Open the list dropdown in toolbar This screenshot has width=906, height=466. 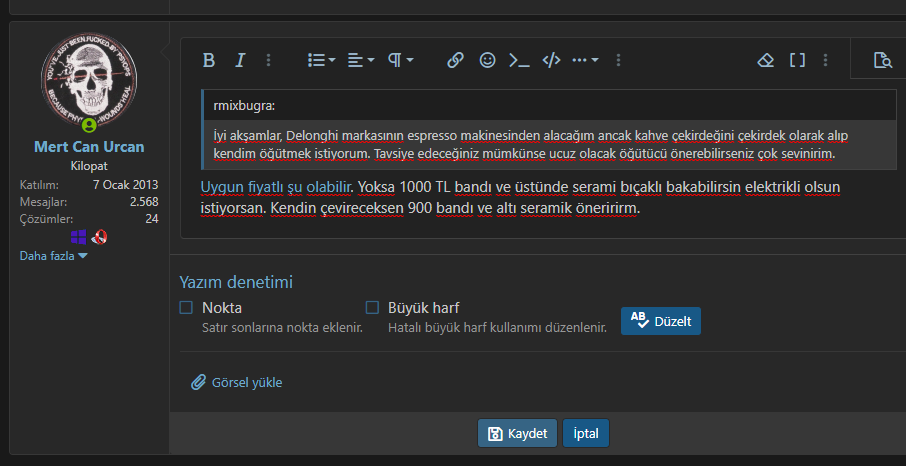[x=322, y=60]
